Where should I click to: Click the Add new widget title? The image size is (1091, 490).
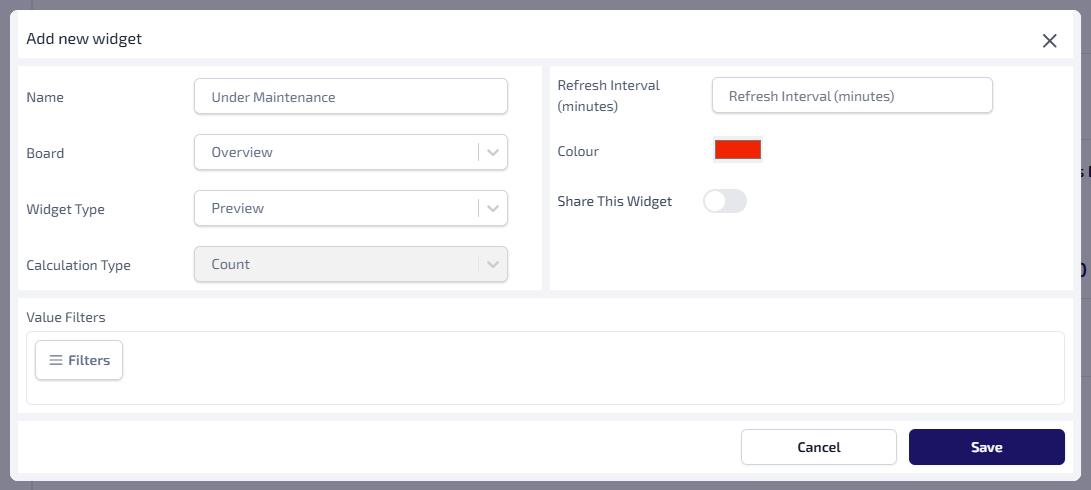pos(84,39)
